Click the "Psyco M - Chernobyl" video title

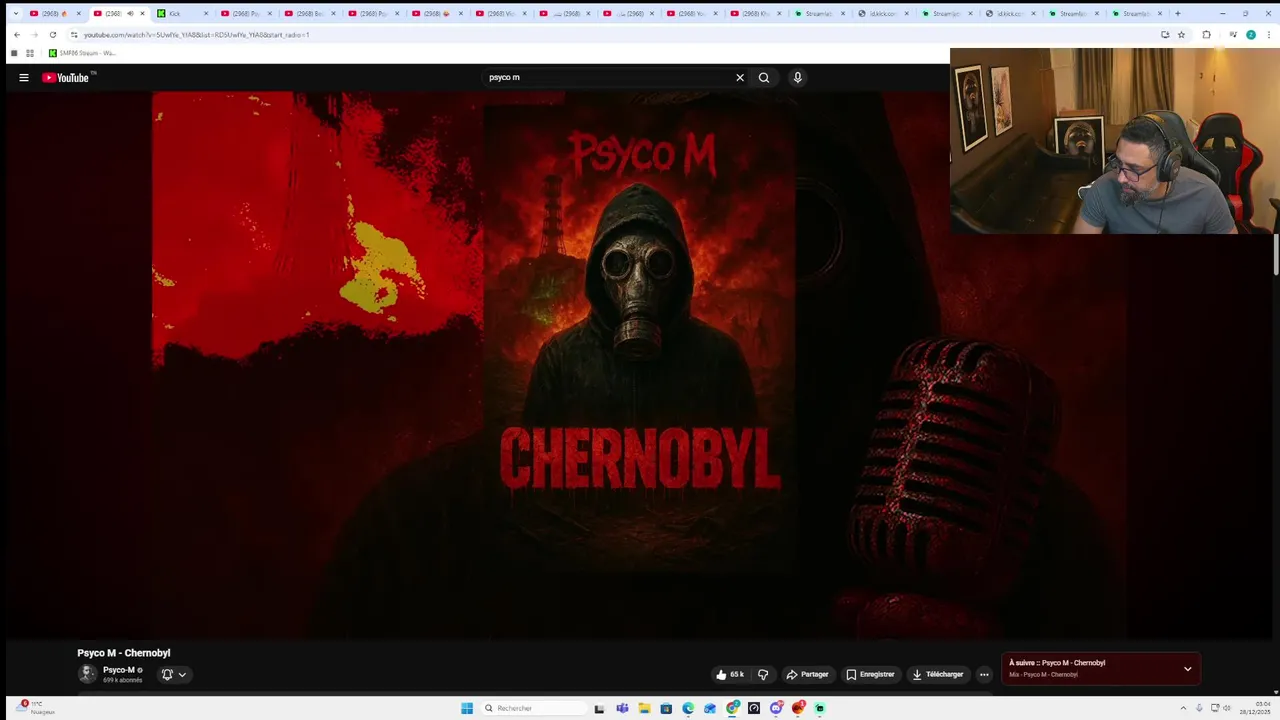(x=124, y=653)
